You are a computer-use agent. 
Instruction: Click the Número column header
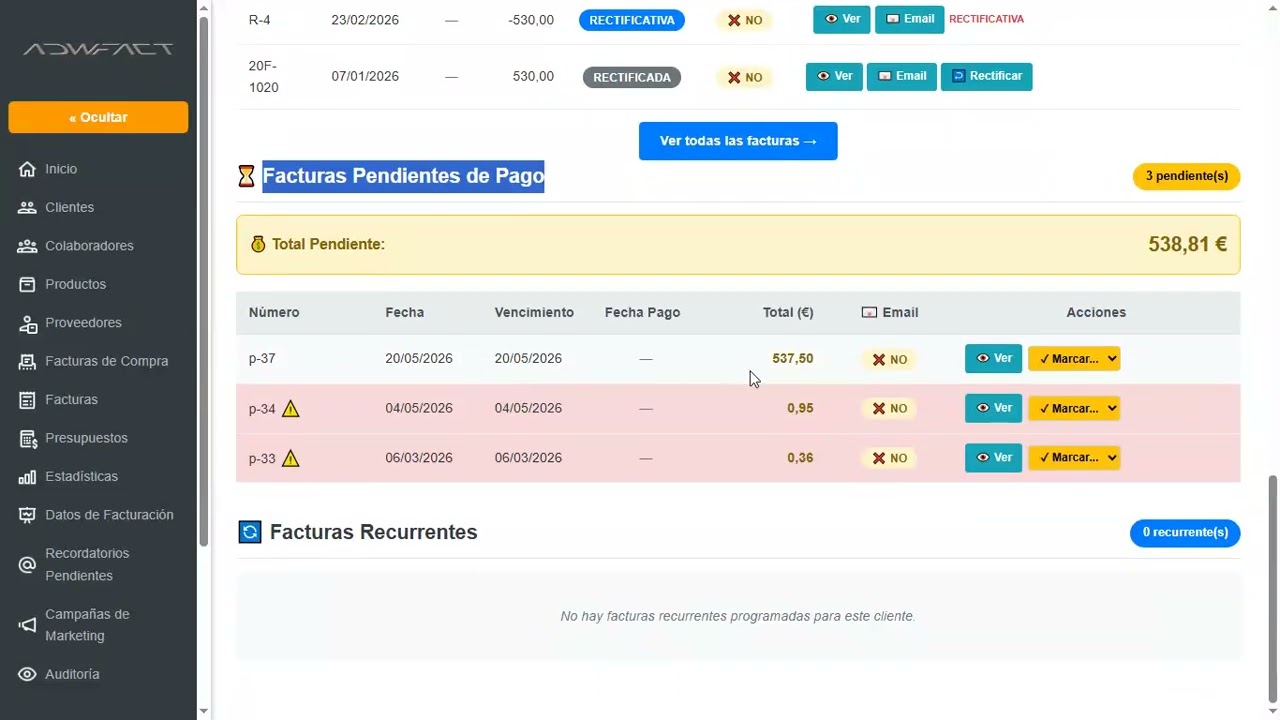(x=274, y=313)
